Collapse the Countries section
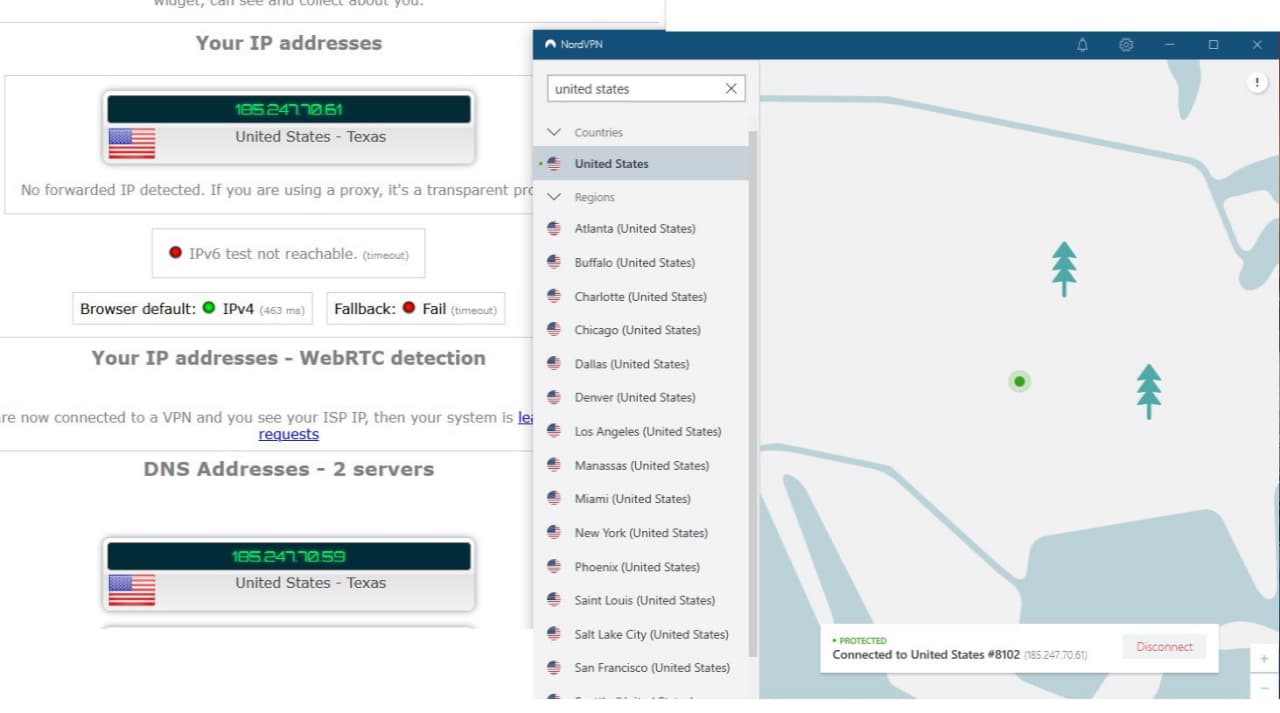 [x=555, y=132]
